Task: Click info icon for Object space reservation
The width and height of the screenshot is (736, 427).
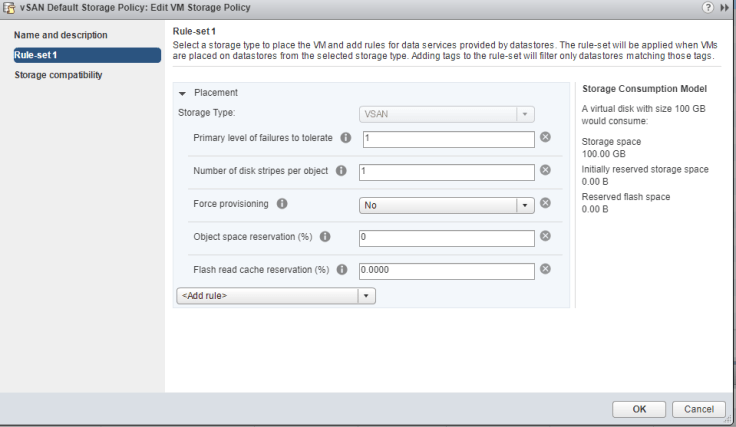Action: point(326,237)
